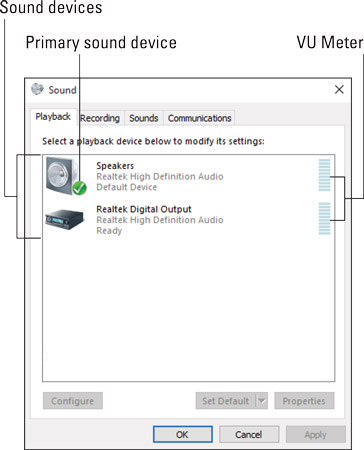Click the Speakers VU meter
Viewport: 364px width, 450px height.
coord(324,175)
